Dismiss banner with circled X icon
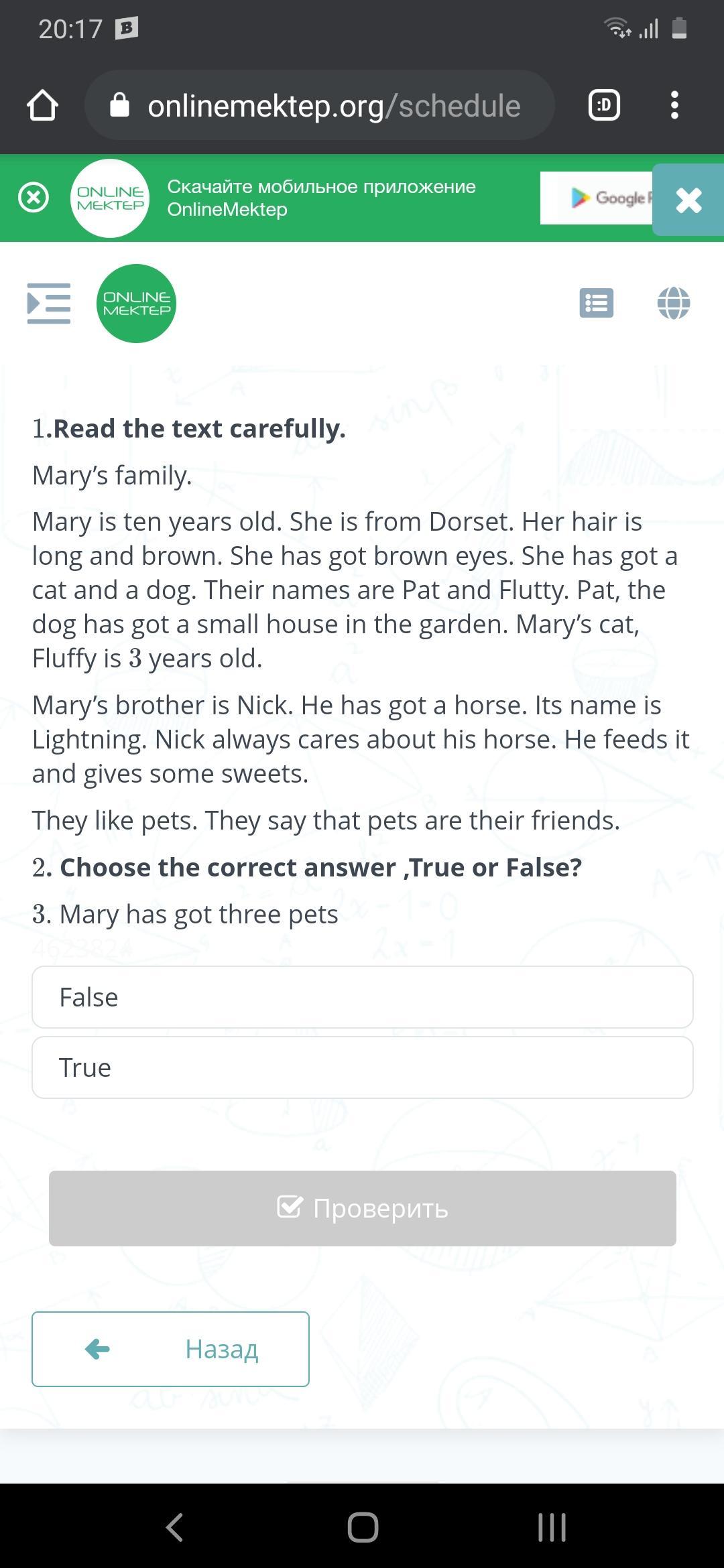This screenshot has width=724, height=1568. click(x=34, y=198)
